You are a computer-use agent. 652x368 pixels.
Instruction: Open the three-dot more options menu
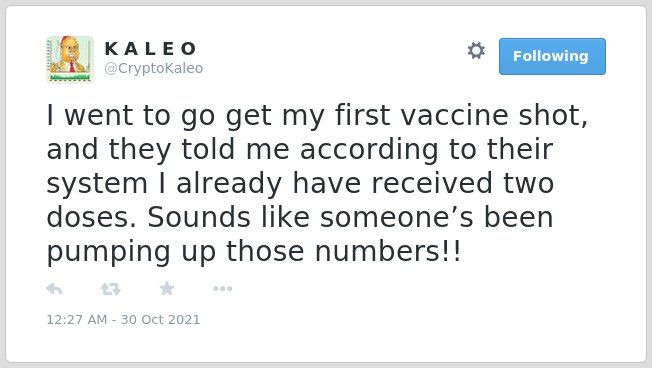(222, 288)
